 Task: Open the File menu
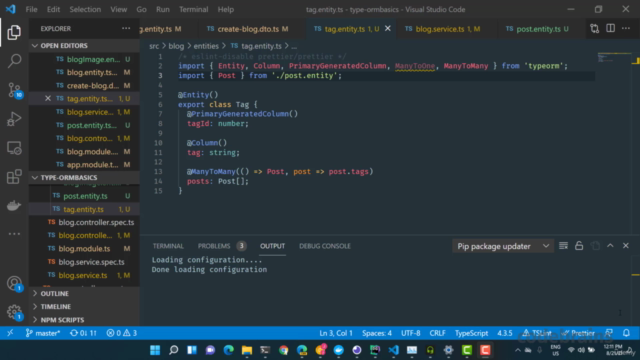[x=31, y=9]
